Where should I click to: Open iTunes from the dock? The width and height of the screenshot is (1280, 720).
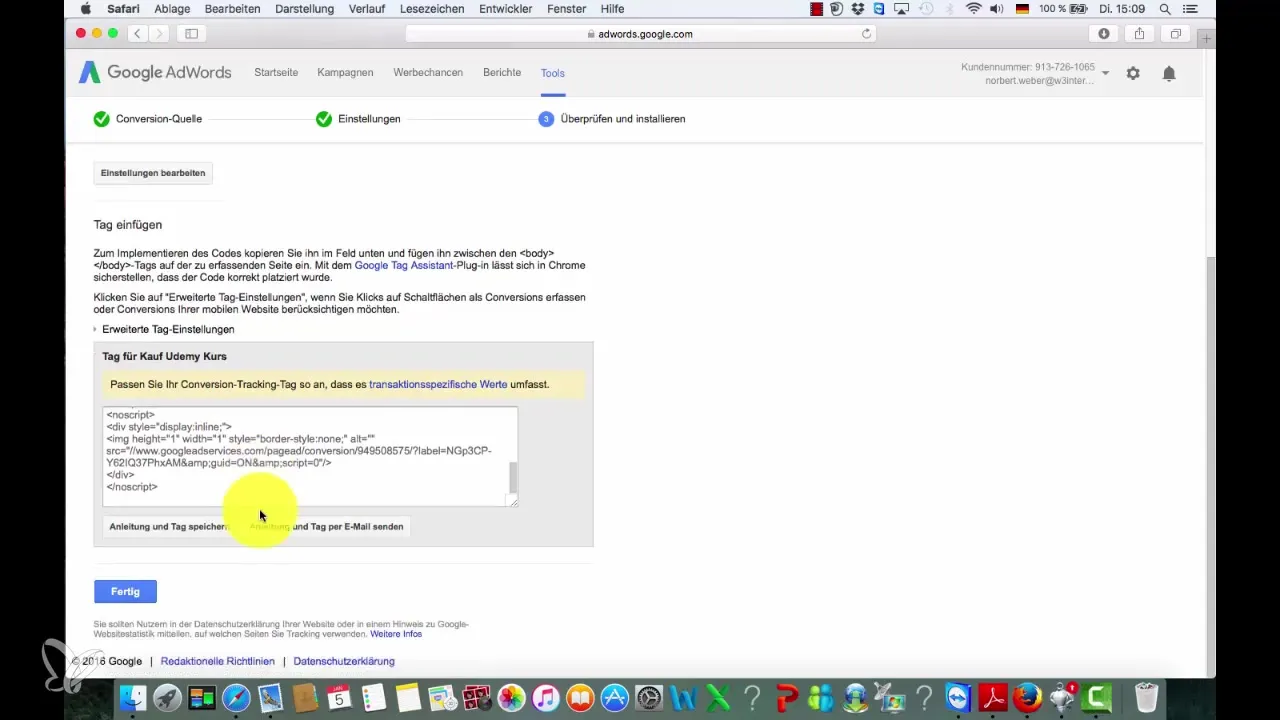coord(546,697)
